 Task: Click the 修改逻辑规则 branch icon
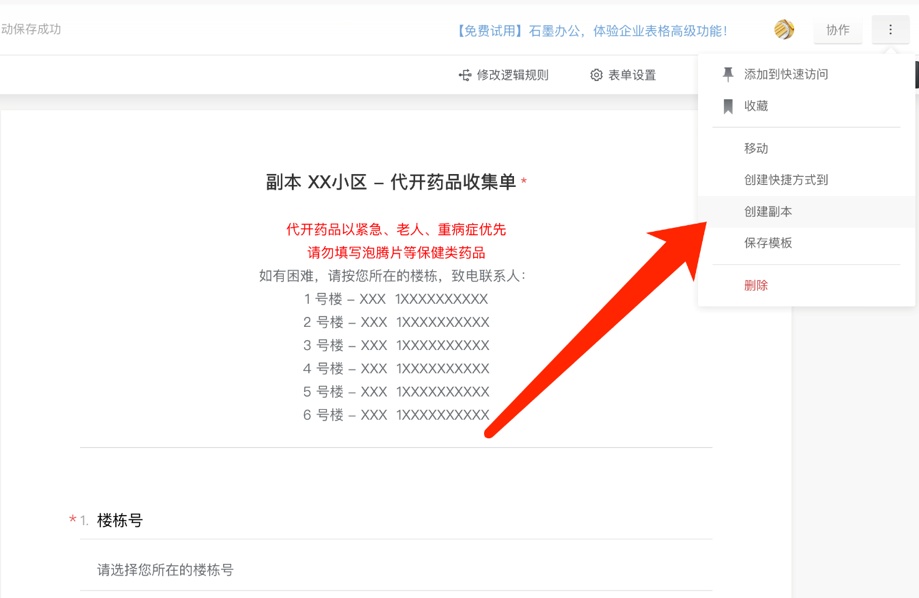click(x=465, y=75)
